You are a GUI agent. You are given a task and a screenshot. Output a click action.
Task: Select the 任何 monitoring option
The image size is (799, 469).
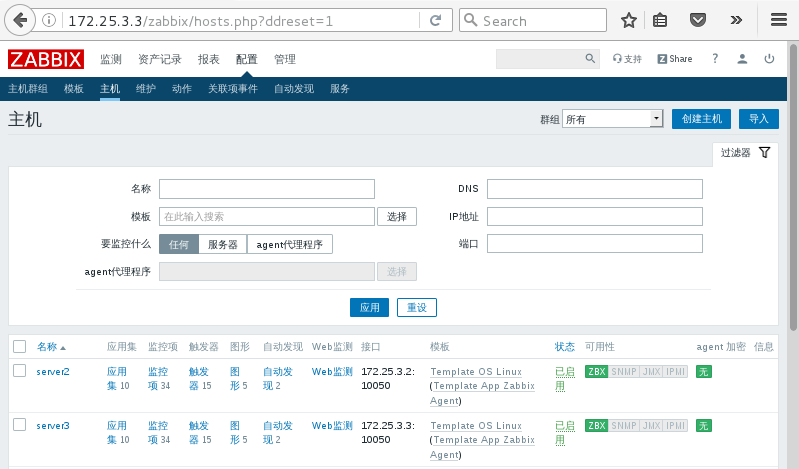click(x=179, y=244)
